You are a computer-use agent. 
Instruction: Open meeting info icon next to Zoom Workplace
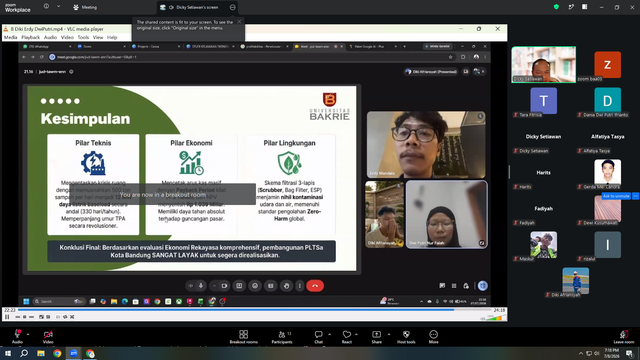46,7
